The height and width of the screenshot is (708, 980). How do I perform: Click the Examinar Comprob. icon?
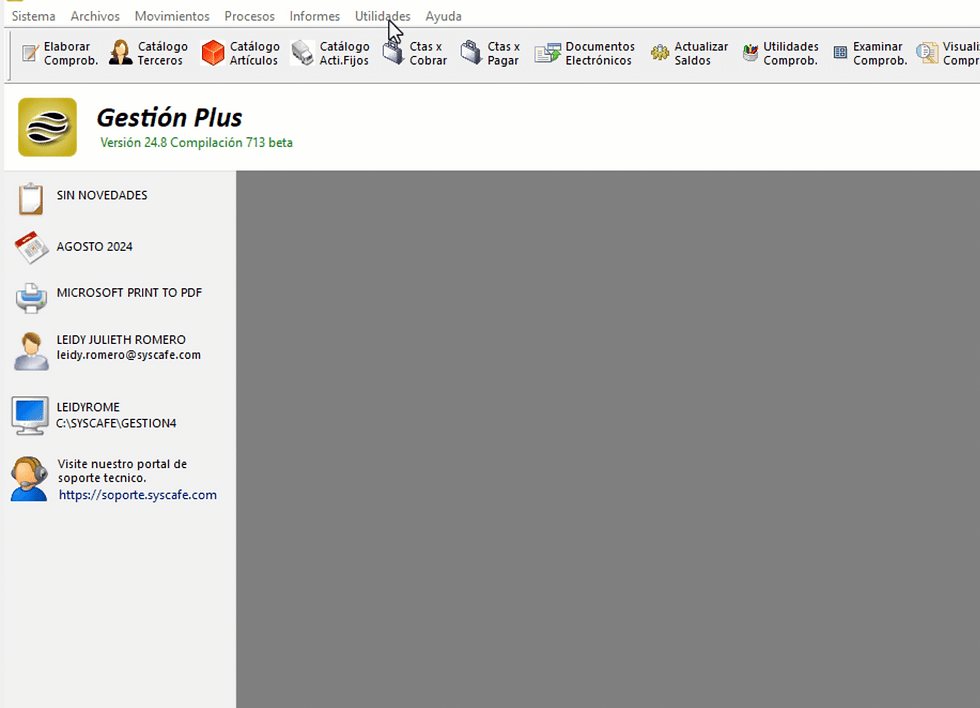pyautogui.click(x=840, y=53)
